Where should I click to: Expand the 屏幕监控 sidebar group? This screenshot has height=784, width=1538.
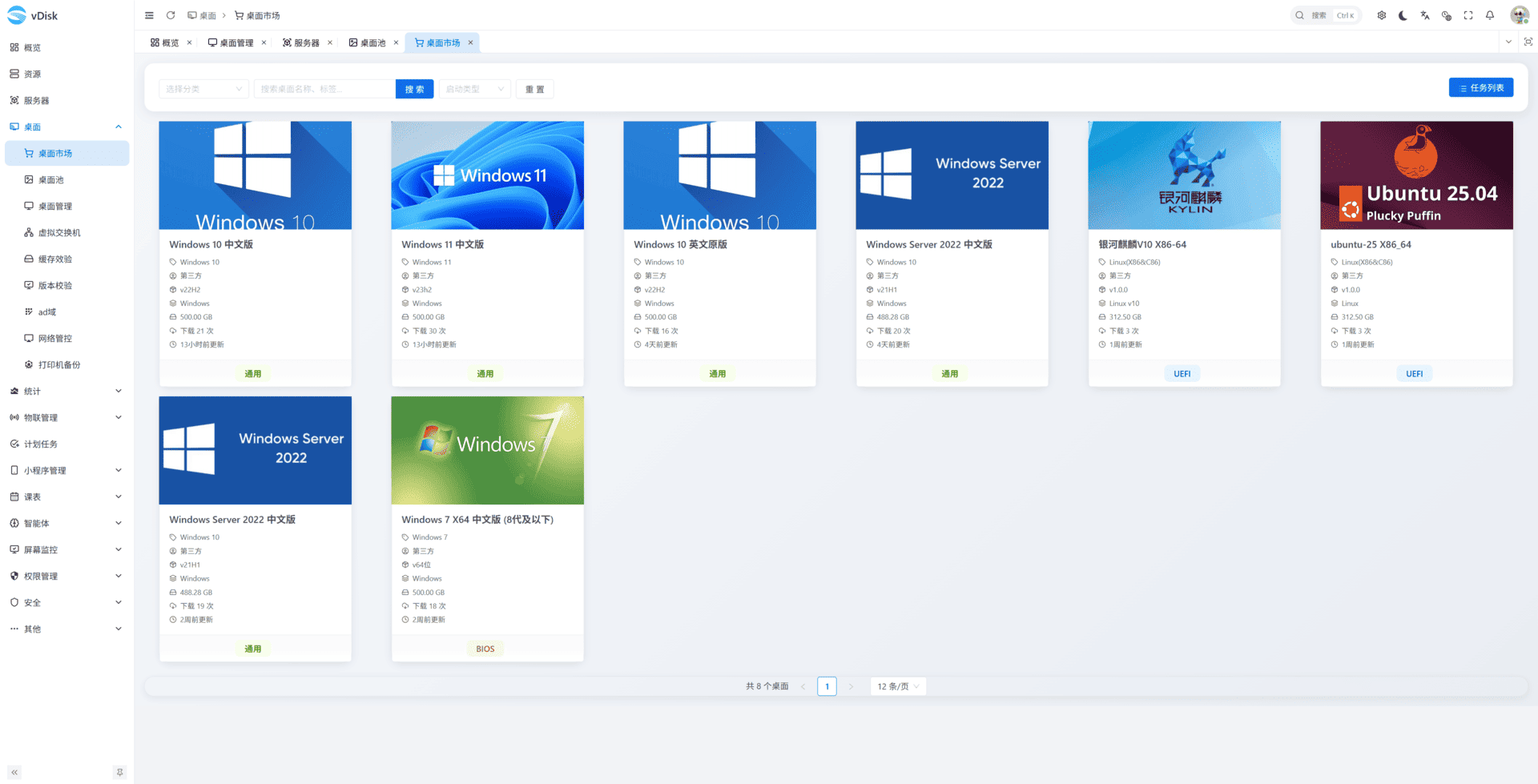(x=66, y=549)
